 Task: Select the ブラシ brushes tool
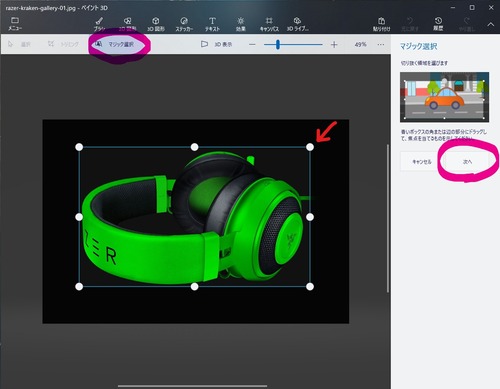pos(99,24)
